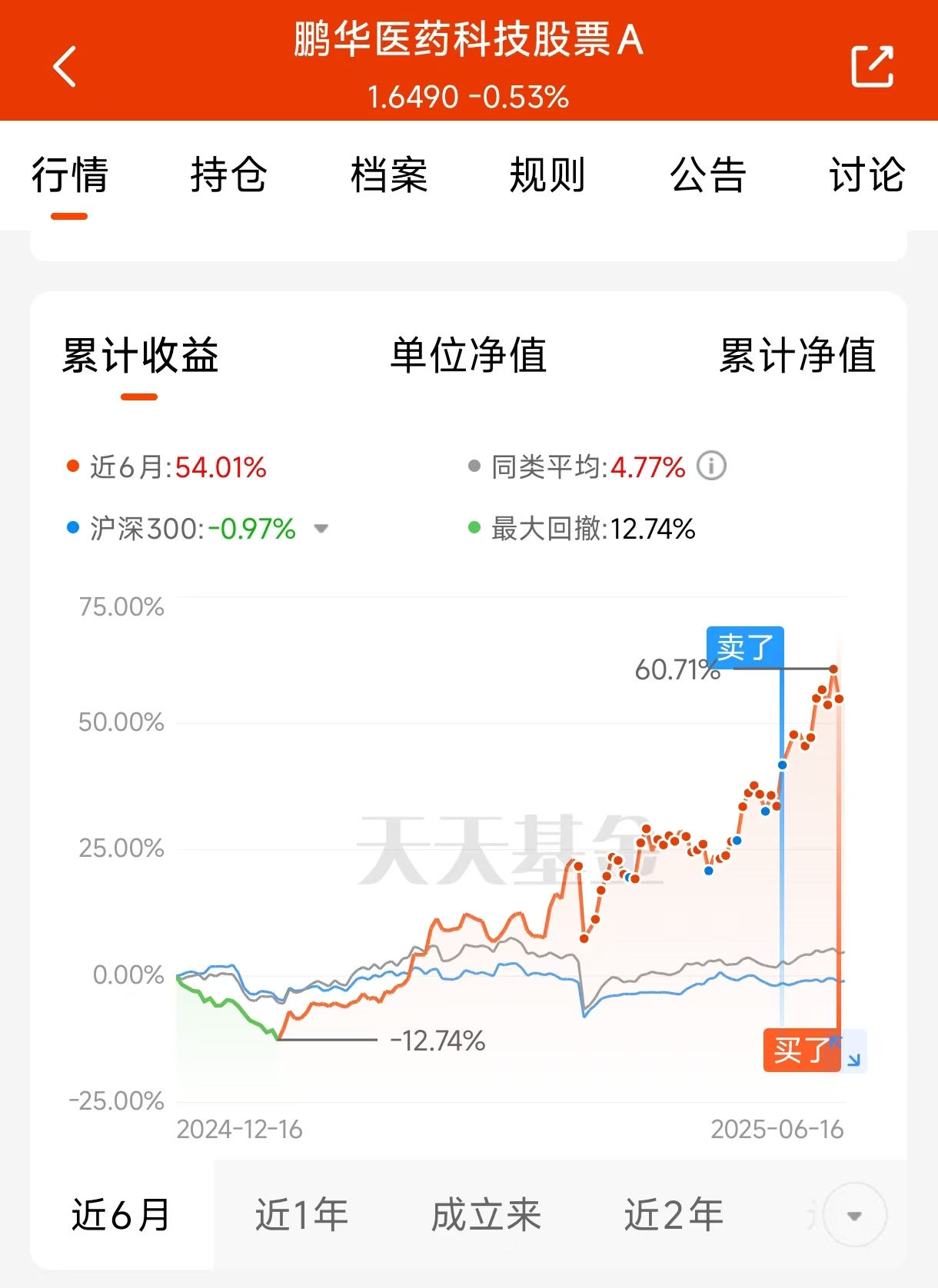938x1288 pixels.
Task: Tap info icon beside 同类平均
Action: (711, 466)
